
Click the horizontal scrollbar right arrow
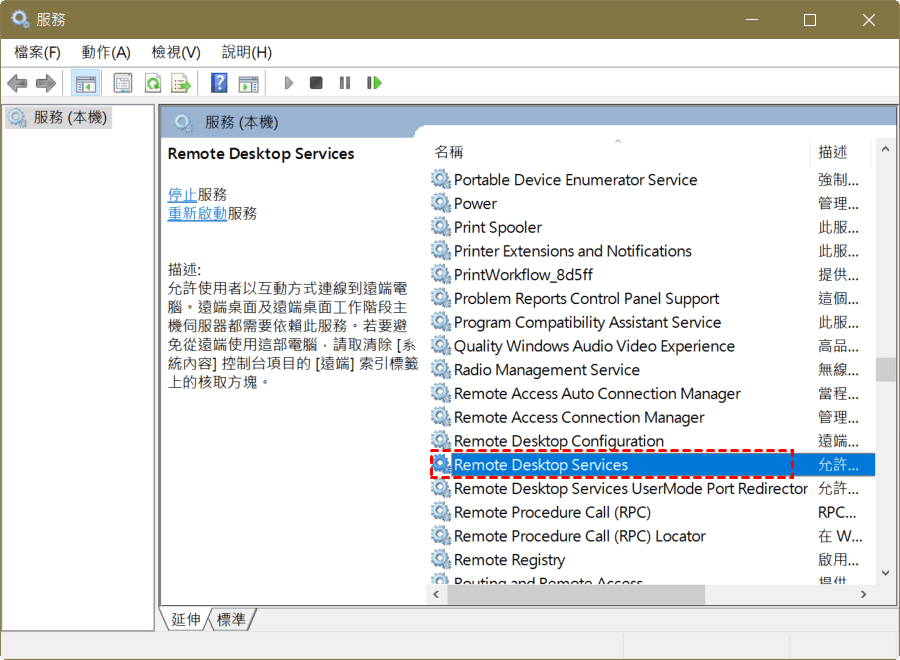point(864,594)
